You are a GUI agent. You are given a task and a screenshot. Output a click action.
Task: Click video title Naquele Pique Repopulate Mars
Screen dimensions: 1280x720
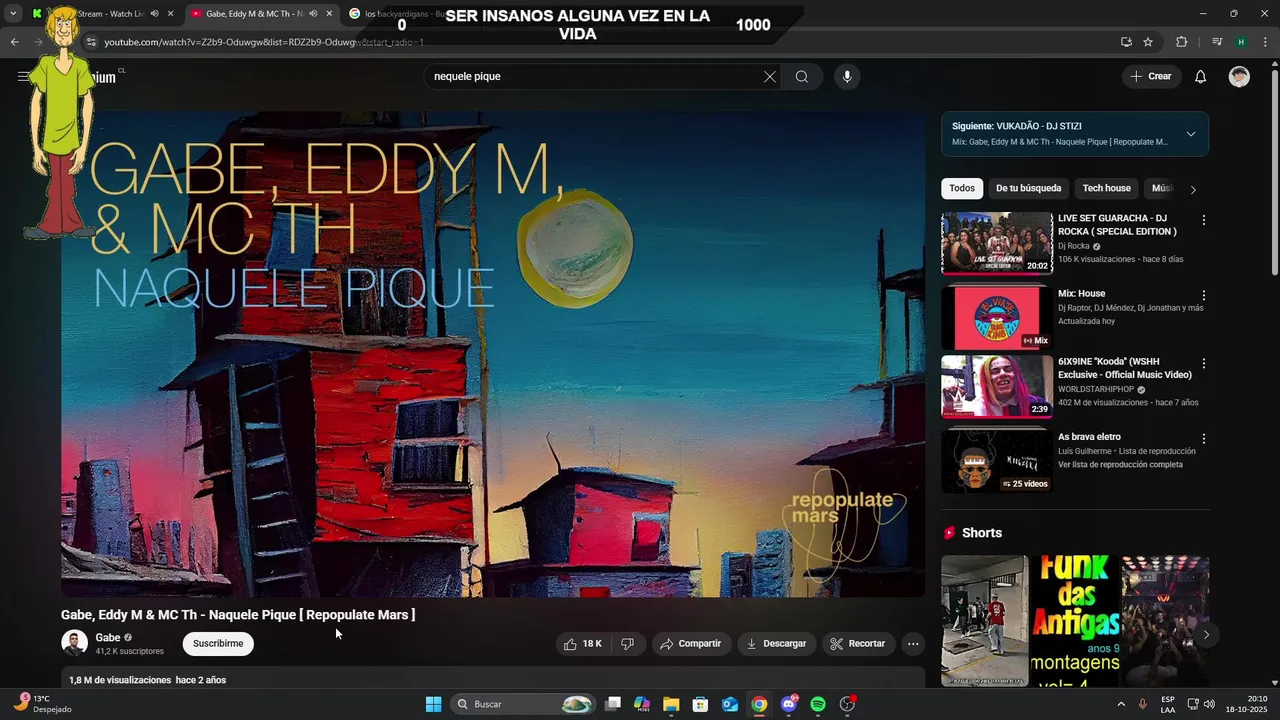click(238, 615)
